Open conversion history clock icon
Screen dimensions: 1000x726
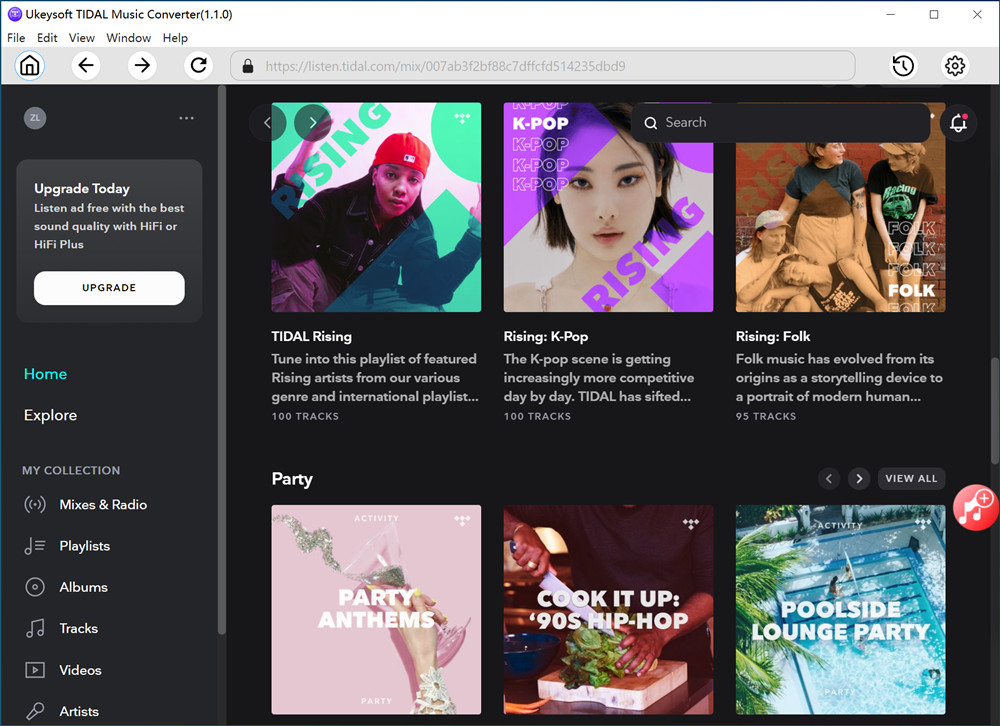(902, 66)
